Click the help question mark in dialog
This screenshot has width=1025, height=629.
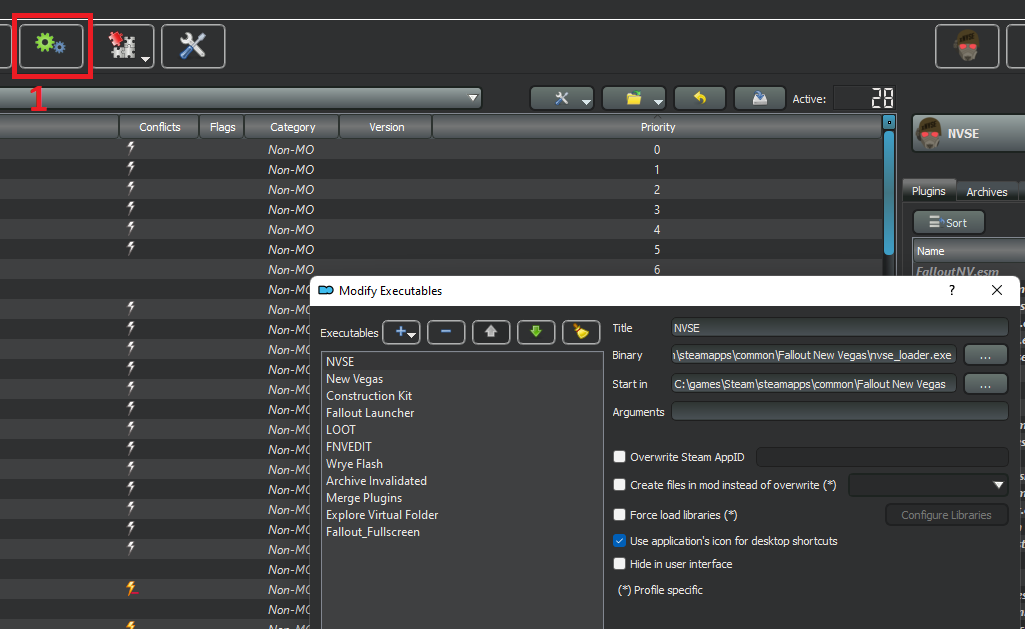[x=952, y=290]
